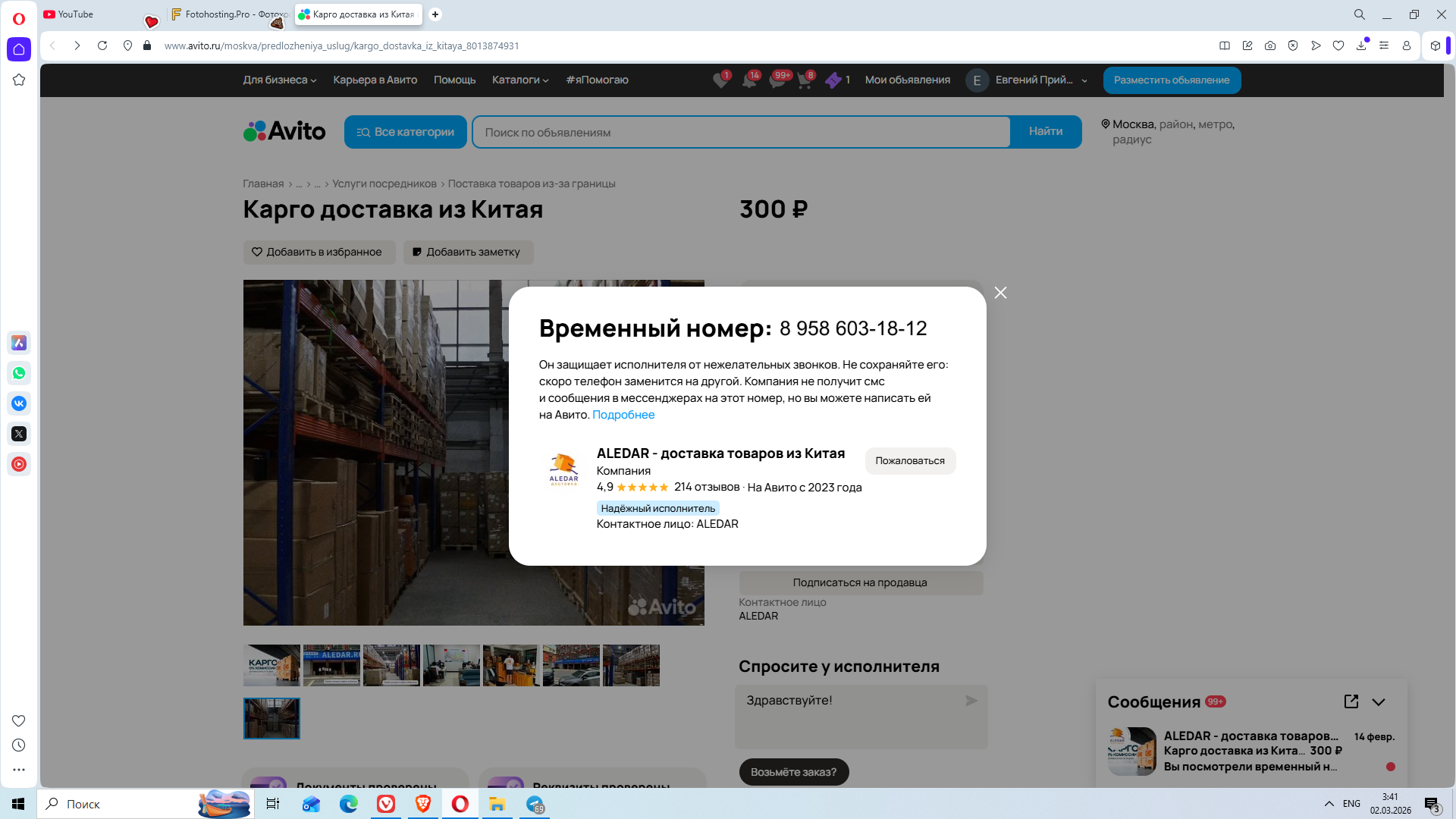Switch to the YouTube tab
The image size is (1456, 819).
pyautogui.click(x=76, y=14)
